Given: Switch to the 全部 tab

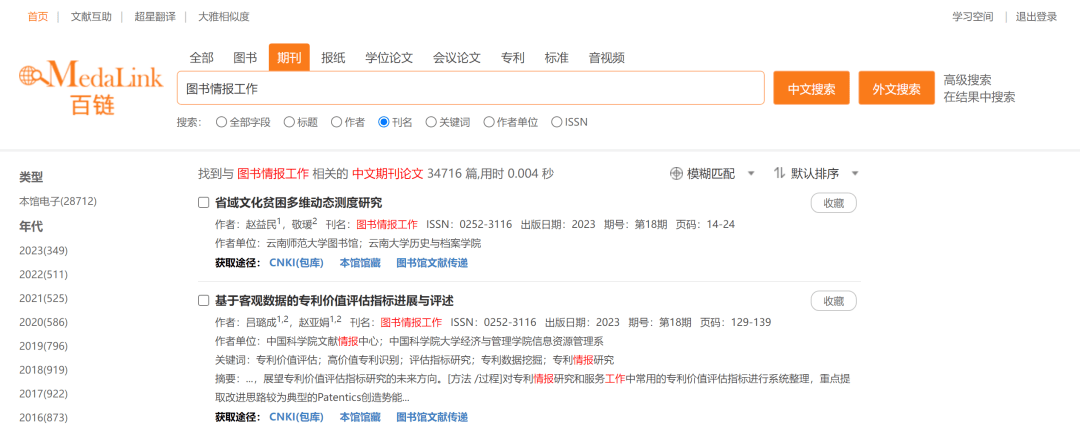Looking at the screenshot, I should [202, 58].
